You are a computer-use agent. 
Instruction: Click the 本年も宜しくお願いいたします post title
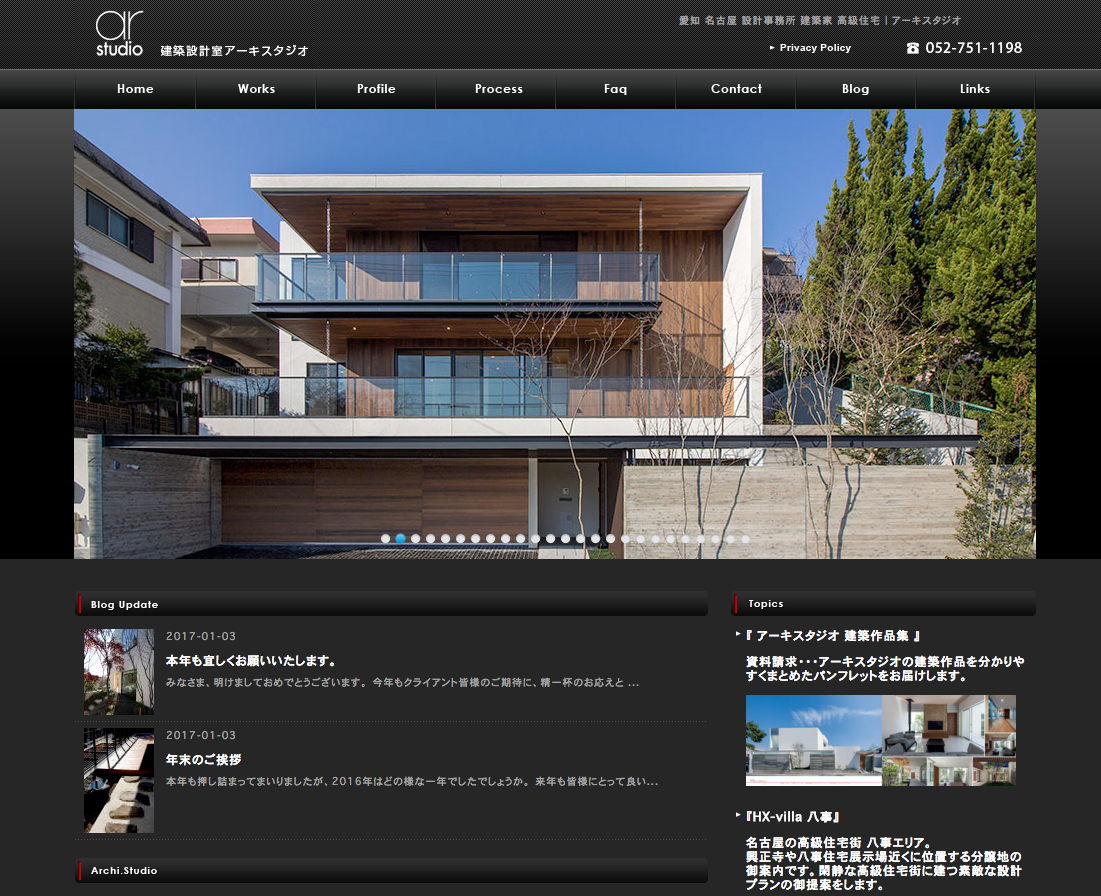click(250, 661)
